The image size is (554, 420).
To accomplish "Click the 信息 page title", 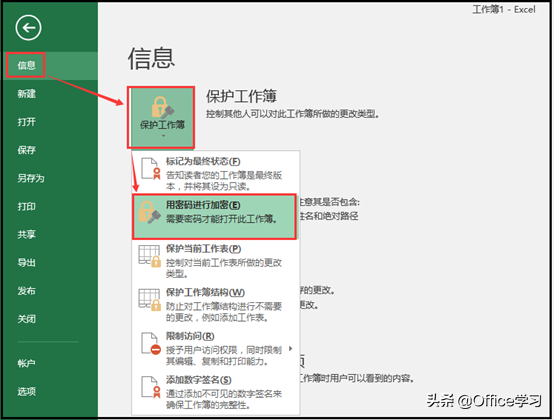I will click(x=151, y=58).
